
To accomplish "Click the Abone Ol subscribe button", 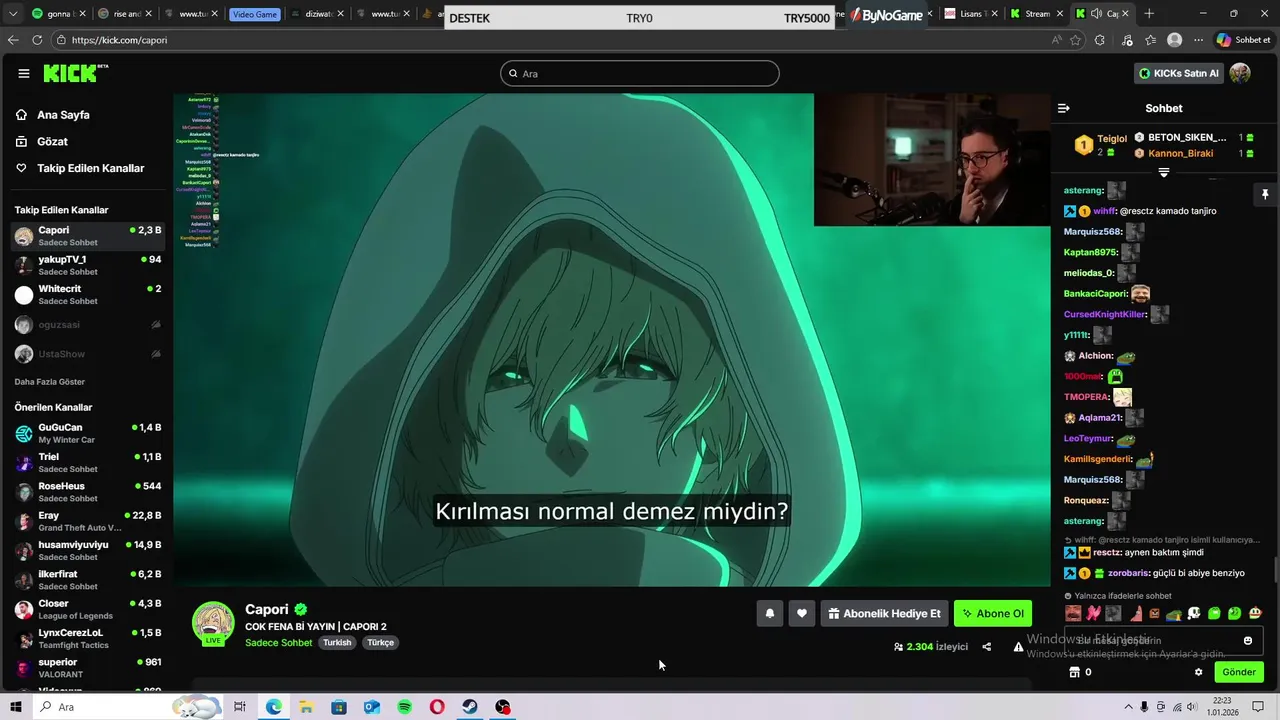I will coord(993,614).
